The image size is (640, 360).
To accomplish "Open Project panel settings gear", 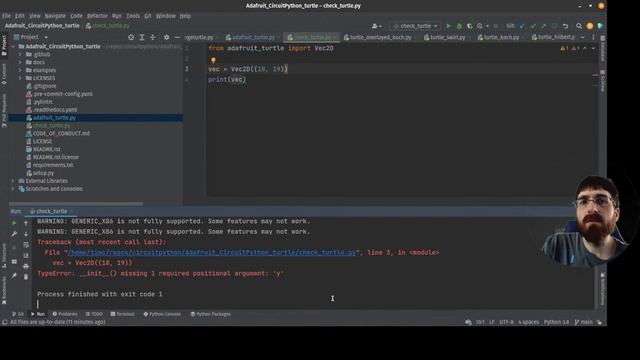I will (166, 37).
